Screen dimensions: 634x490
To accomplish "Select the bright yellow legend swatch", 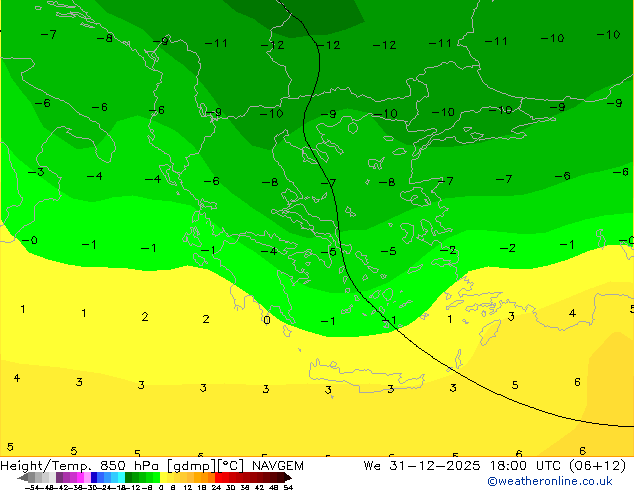I will pos(163,477).
